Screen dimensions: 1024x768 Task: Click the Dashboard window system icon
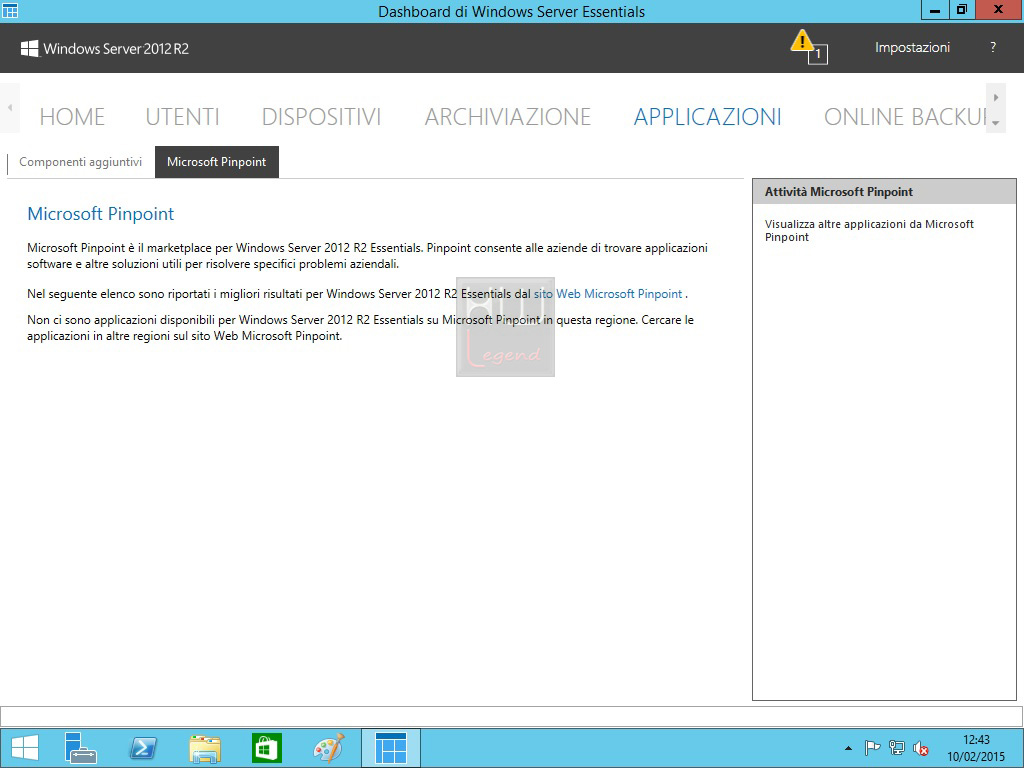(10, 10)
